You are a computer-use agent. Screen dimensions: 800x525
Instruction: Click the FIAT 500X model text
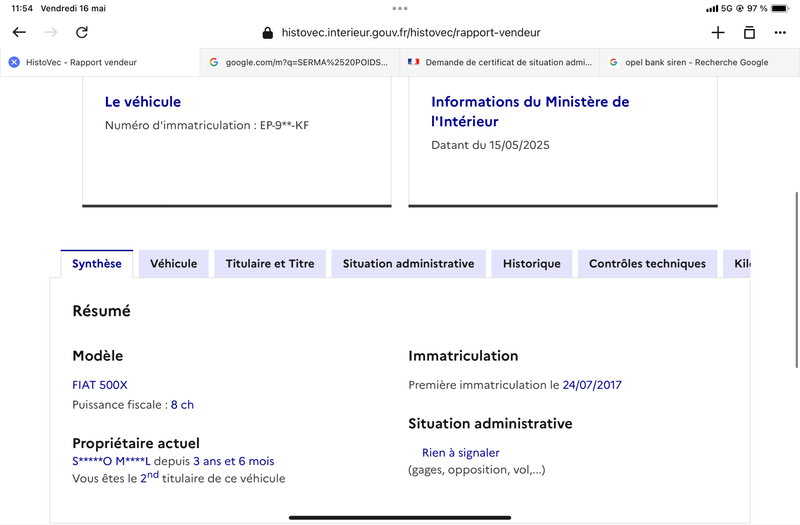100,385
